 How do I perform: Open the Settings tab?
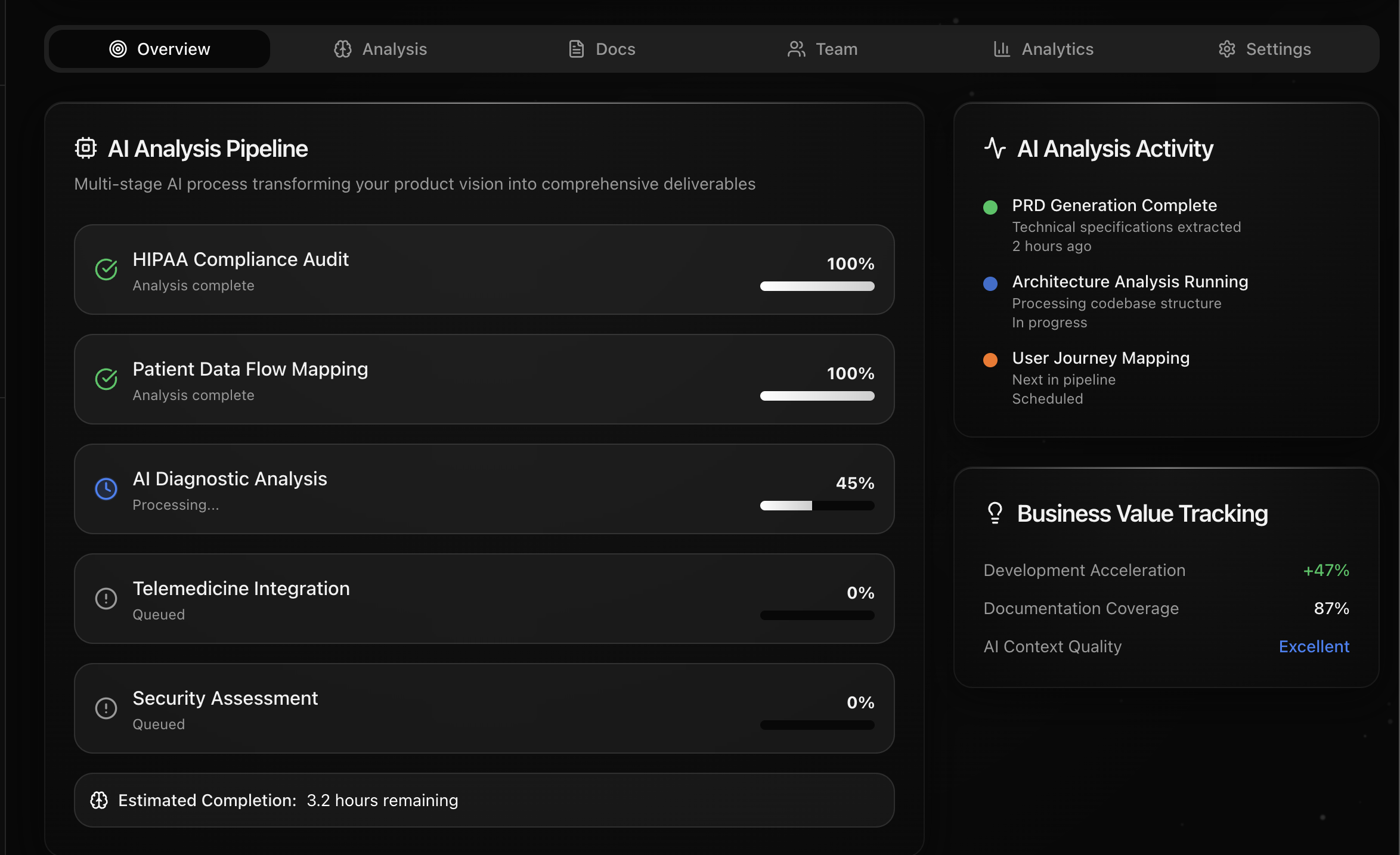tap(1265, 49)
